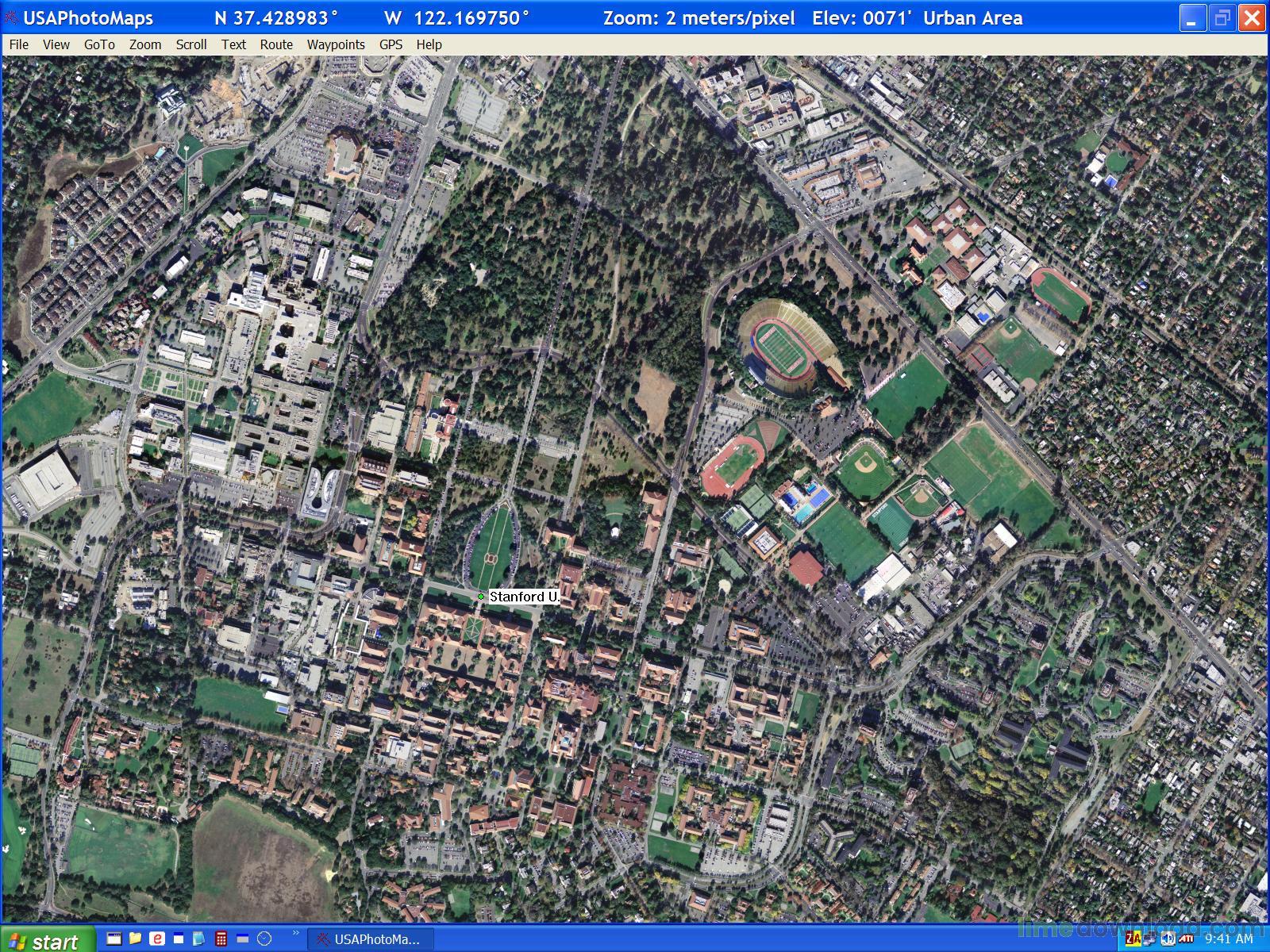The width and height of the screenshot is (1270, 952).
Task: Launch the red 'e' browser icon
Action: [x=157, y=939]
